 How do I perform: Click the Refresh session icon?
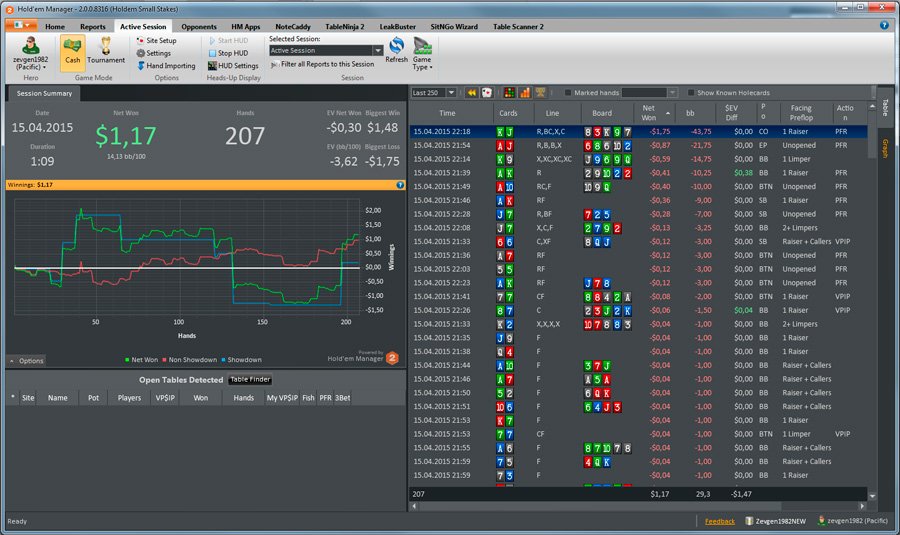pos(397,50)
